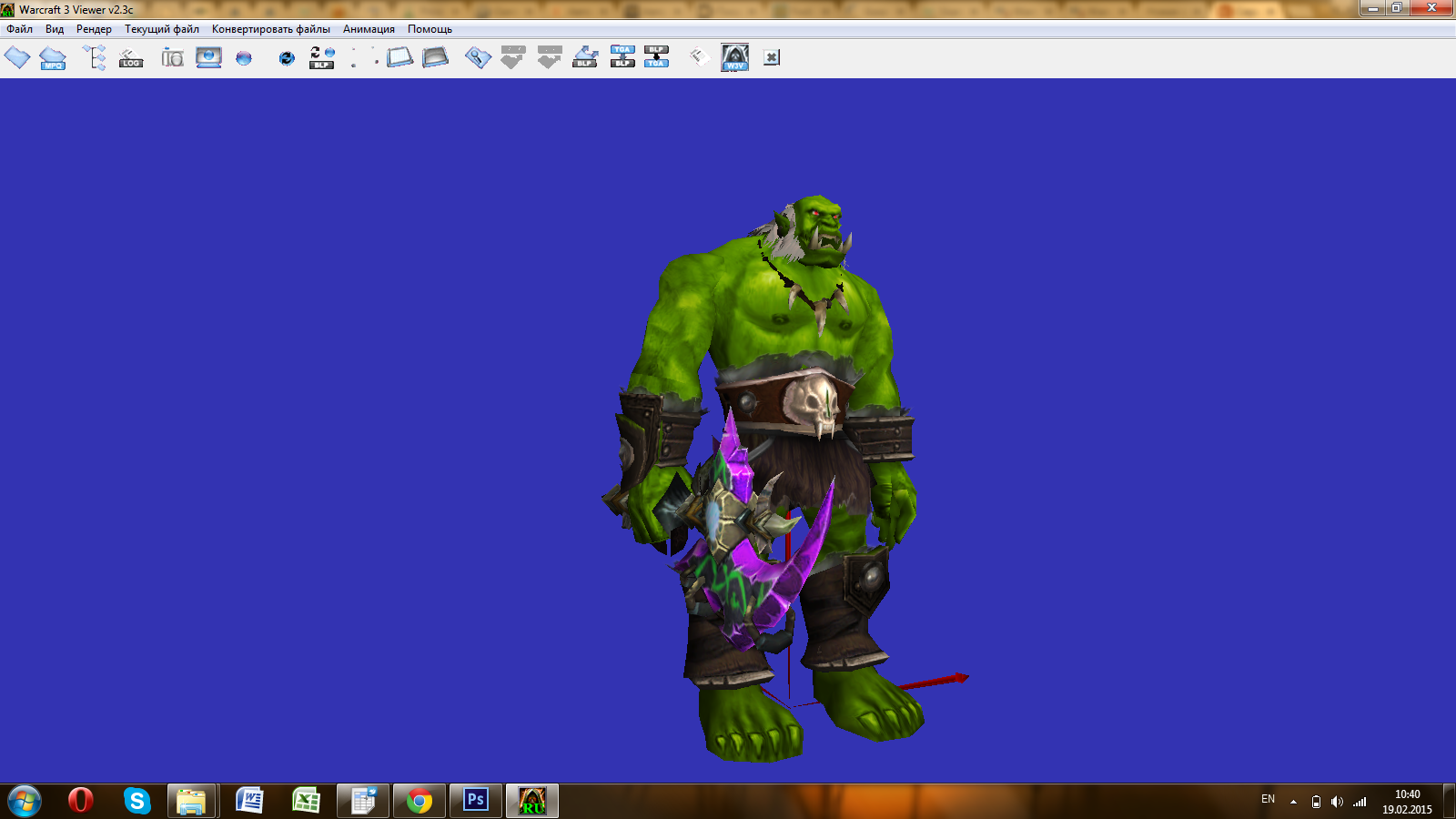Viewport: 1456px width, 819px height.
Task: Click the second greyed-out export icon
Action: click(550, 58)
